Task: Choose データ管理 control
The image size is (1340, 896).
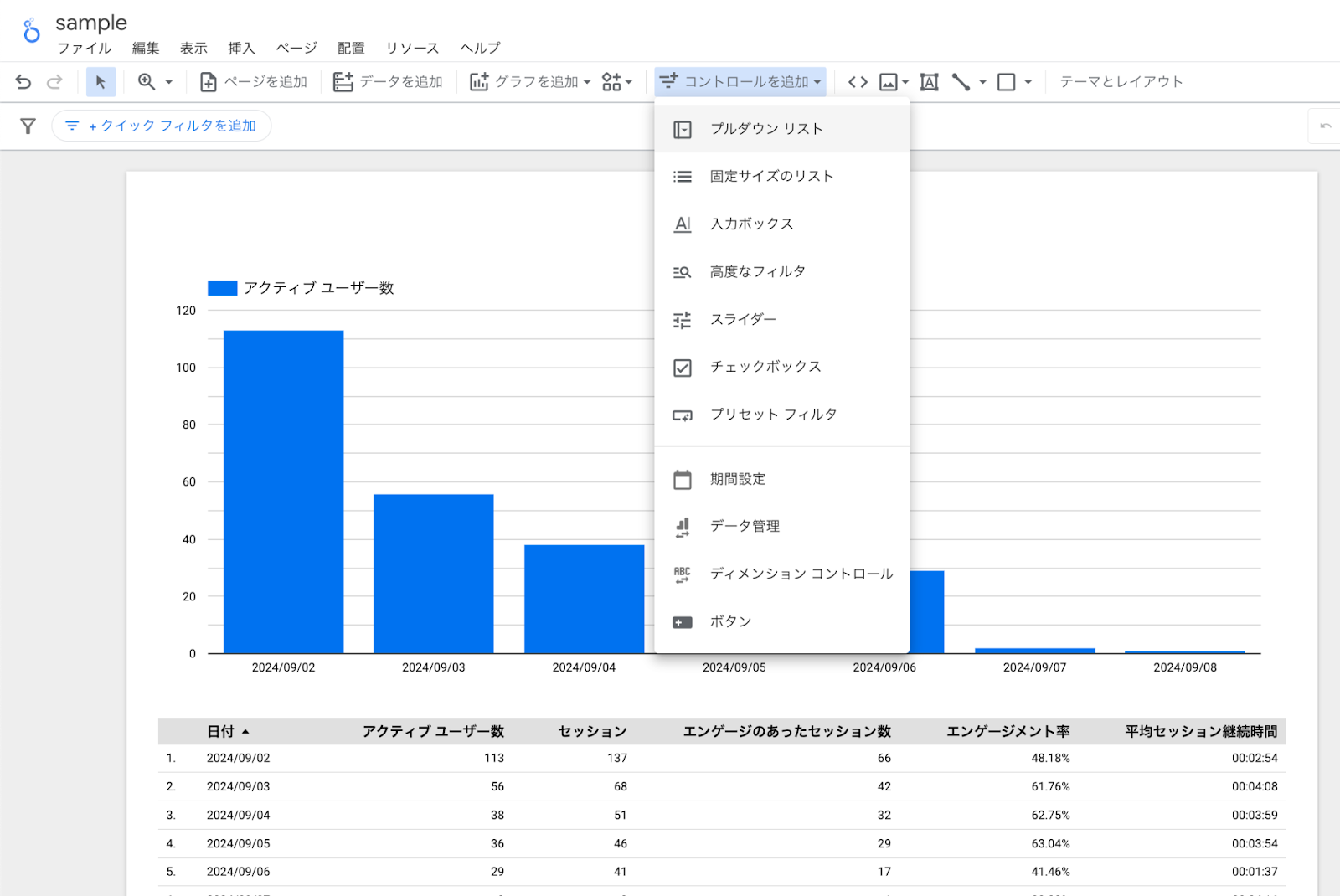Action: (x=781, y=527)
